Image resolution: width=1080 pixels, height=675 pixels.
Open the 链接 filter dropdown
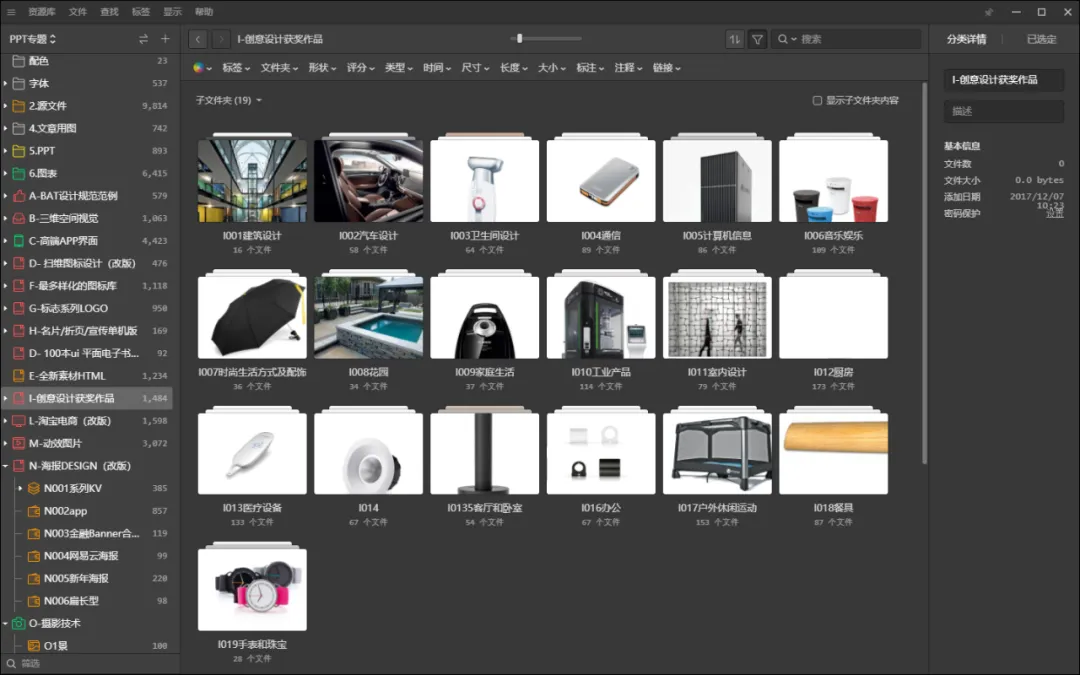point(667,68)
